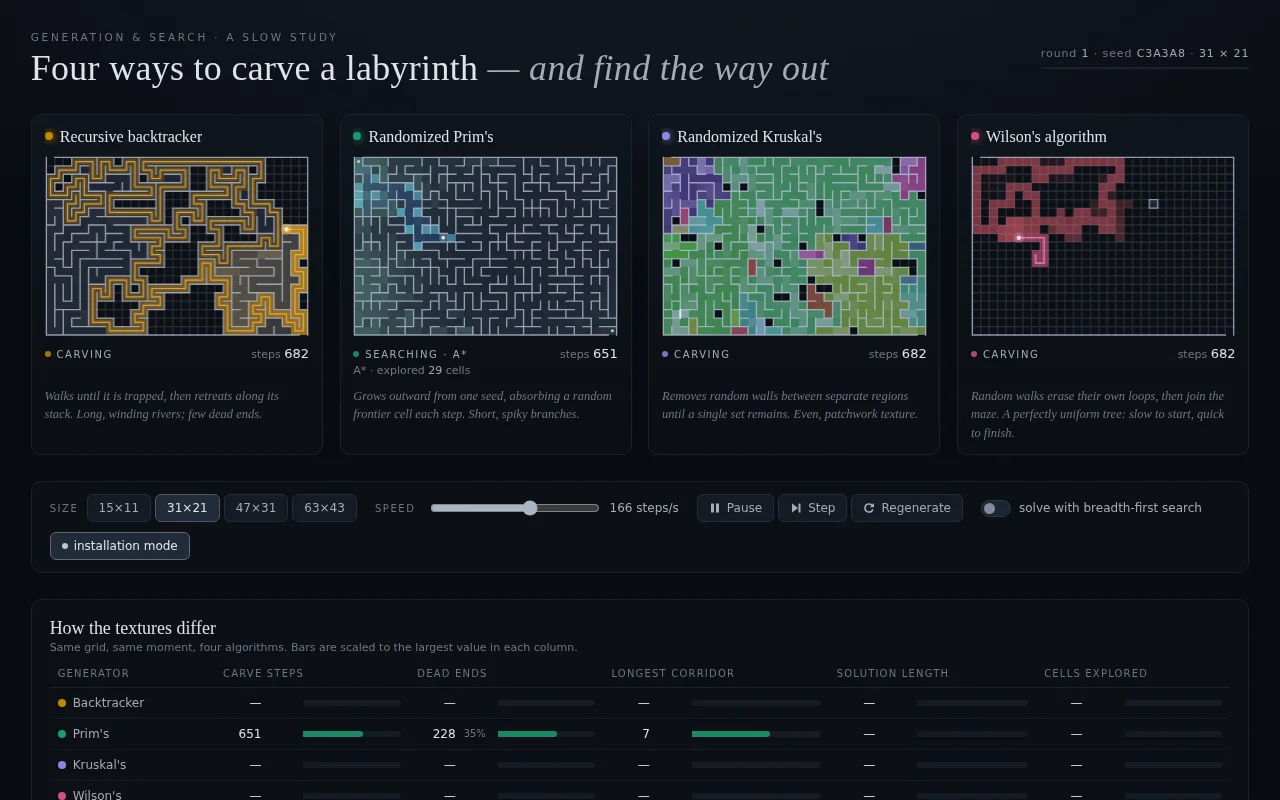
Task: Click the Regenerate button
Action: (x=907, y=508)
